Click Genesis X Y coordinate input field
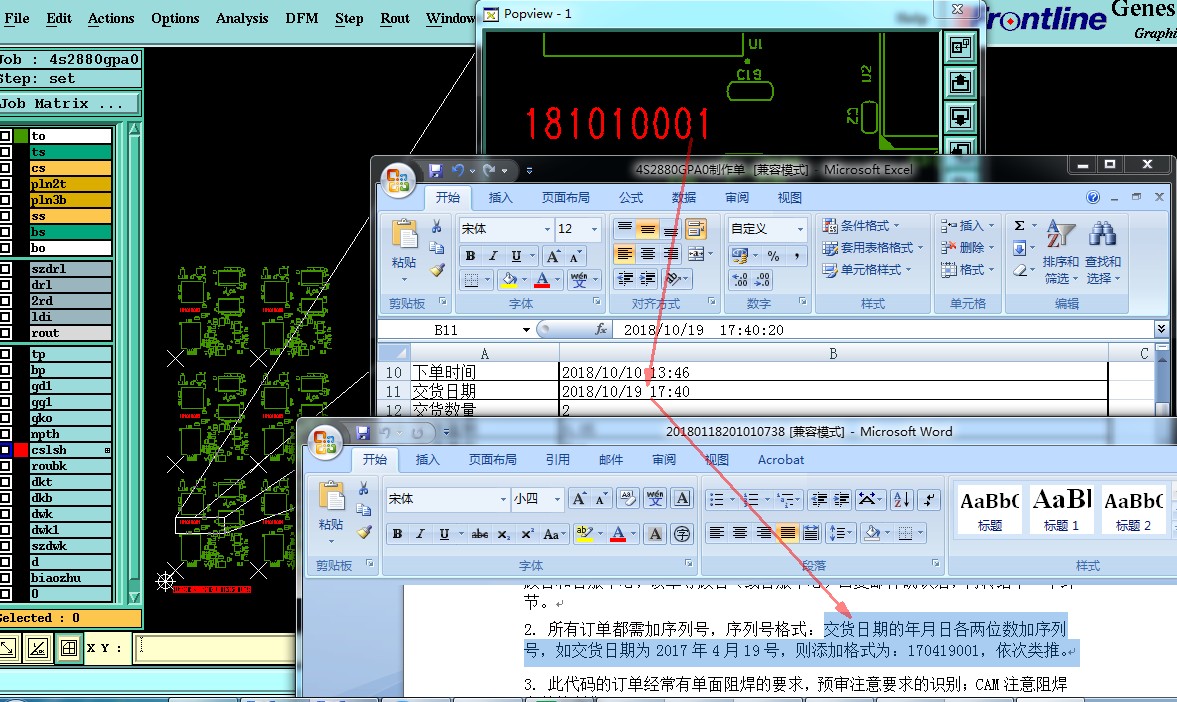This screenshot has height=702, width=1177. (214, 649)
